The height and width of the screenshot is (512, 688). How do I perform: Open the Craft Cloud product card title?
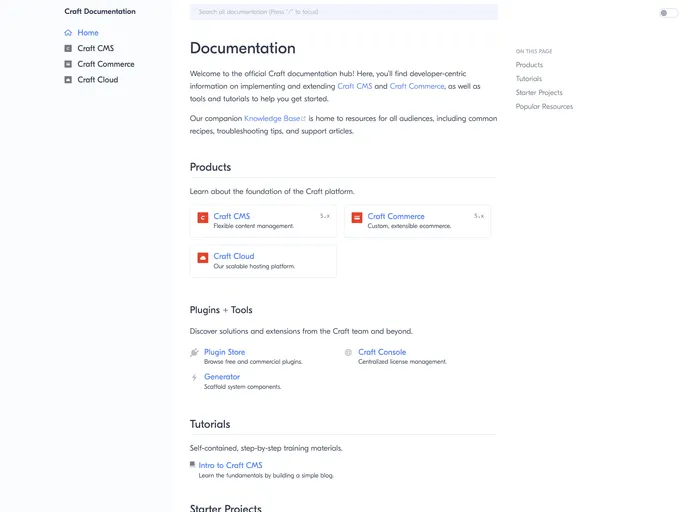(233, 256)
